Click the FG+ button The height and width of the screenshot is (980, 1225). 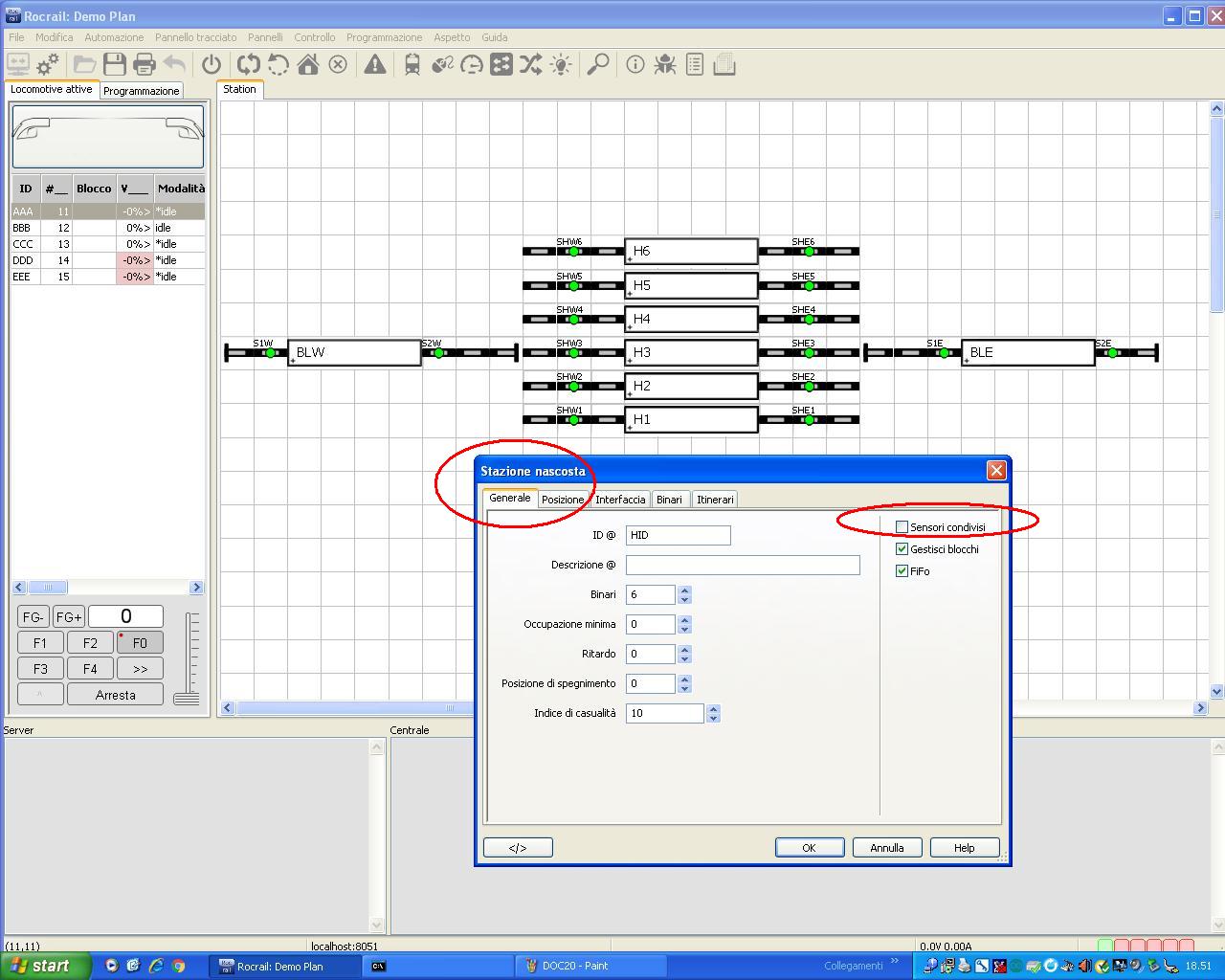point(68,617)
